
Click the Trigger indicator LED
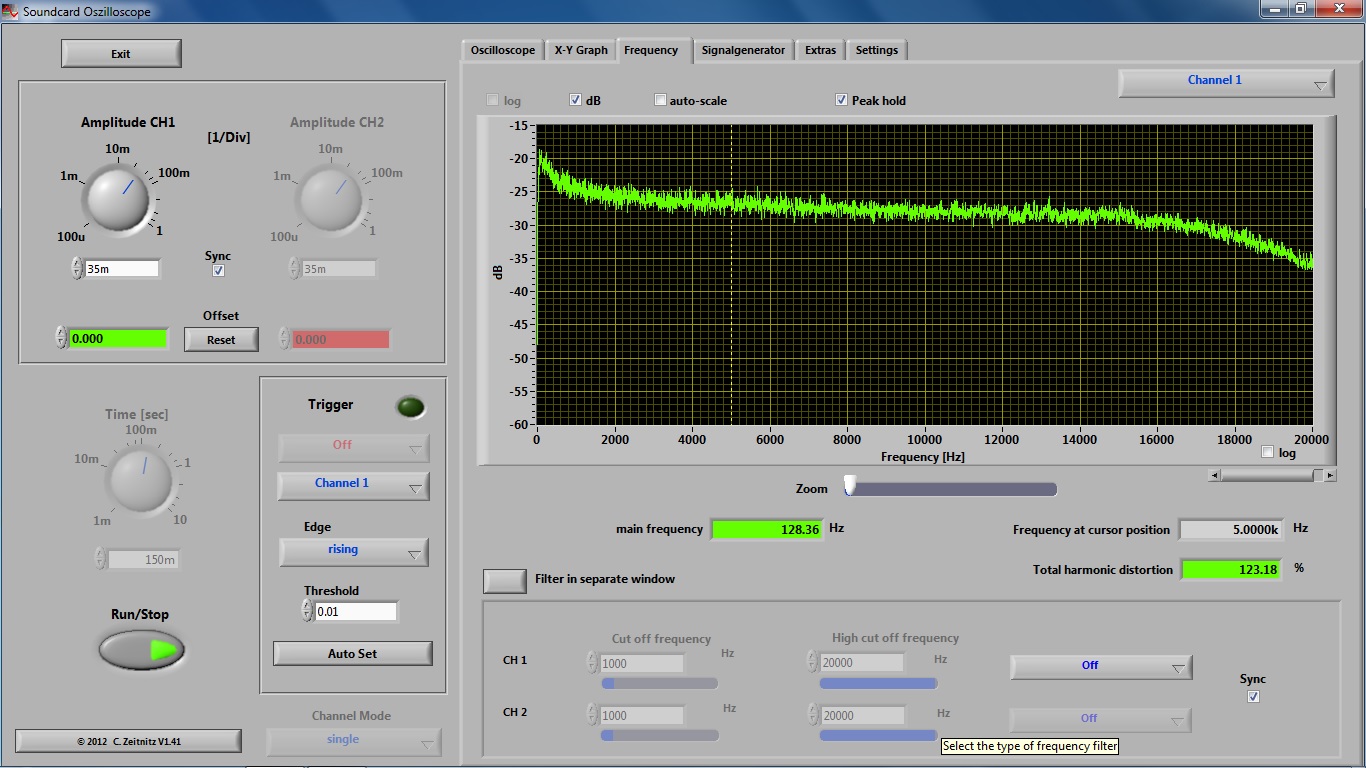coord(410,407)
